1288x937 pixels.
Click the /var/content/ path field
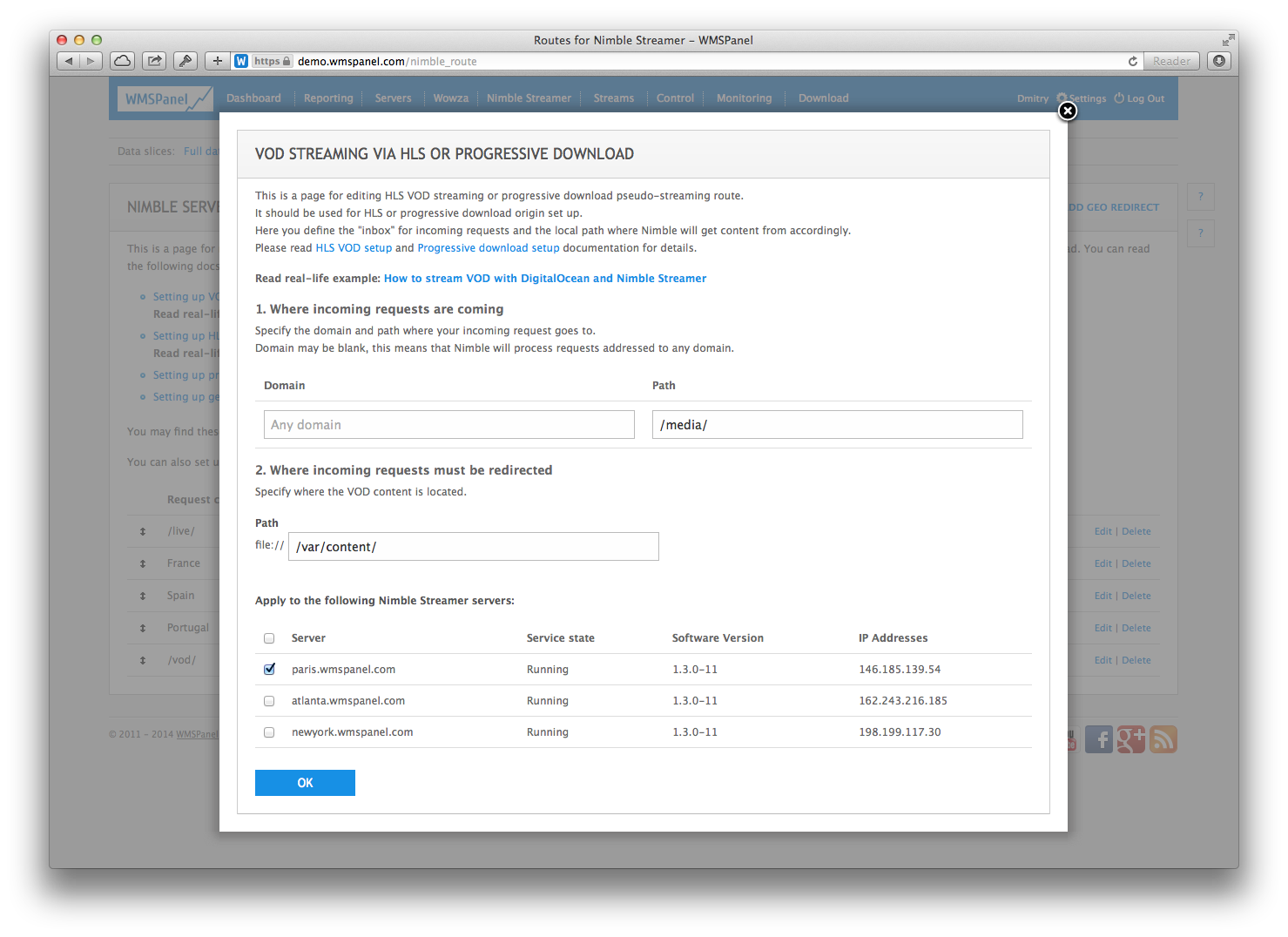coord(474,547)
